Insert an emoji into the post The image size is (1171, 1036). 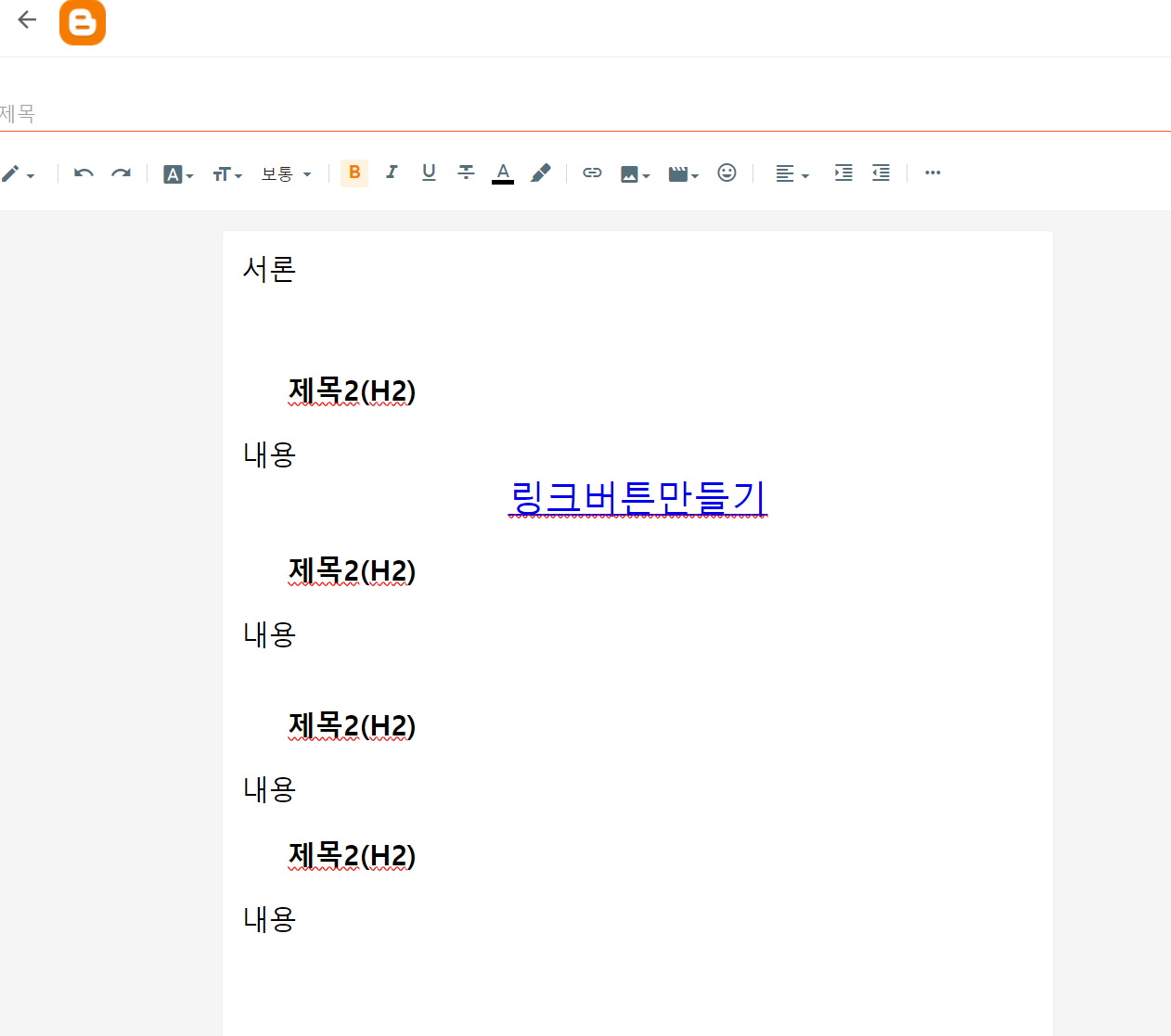[727, 173]
